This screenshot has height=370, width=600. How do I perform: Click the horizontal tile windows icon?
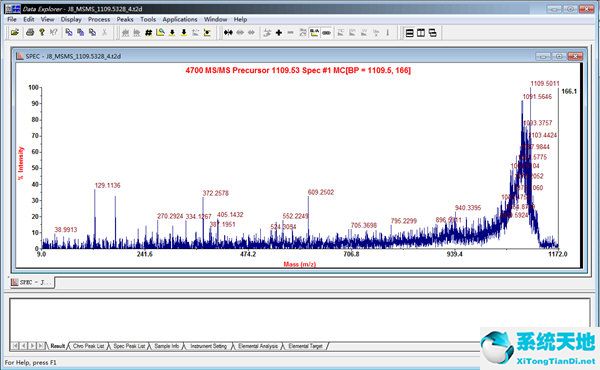(x=409, y=33)
